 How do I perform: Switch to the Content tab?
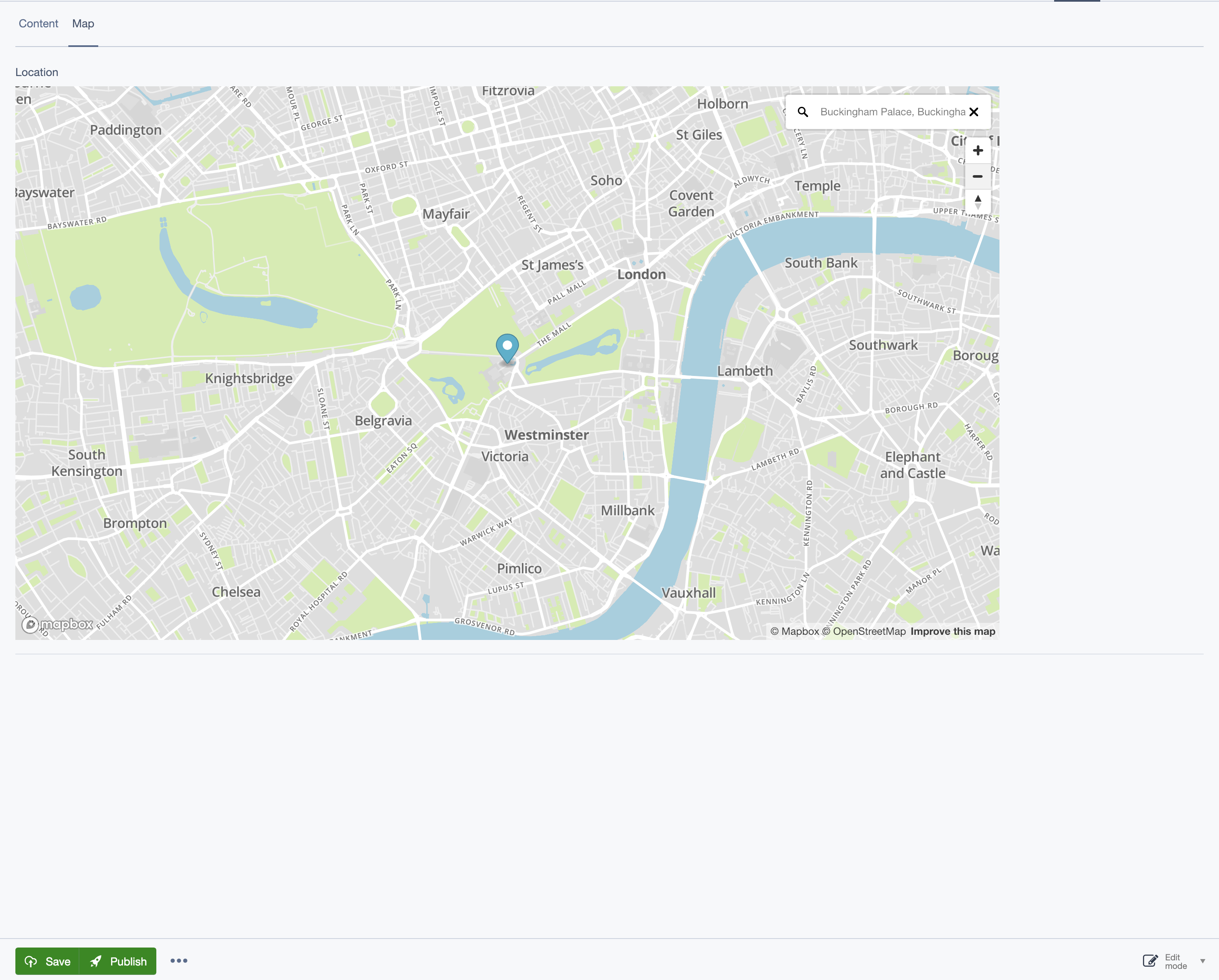38,24
